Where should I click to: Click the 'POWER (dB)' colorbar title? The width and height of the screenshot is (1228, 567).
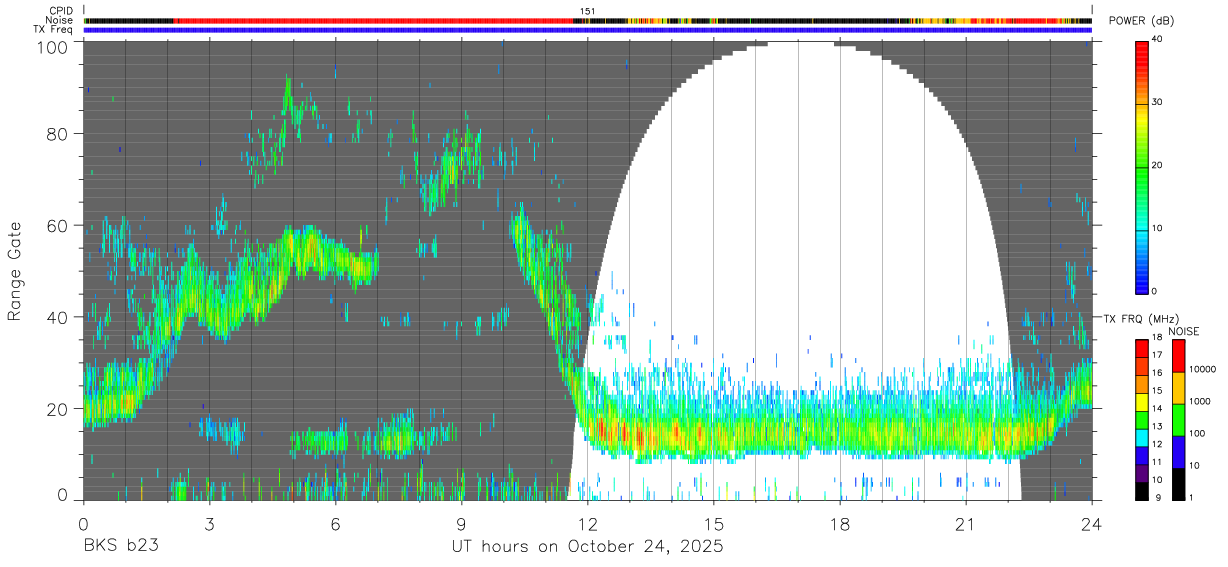1142,21
